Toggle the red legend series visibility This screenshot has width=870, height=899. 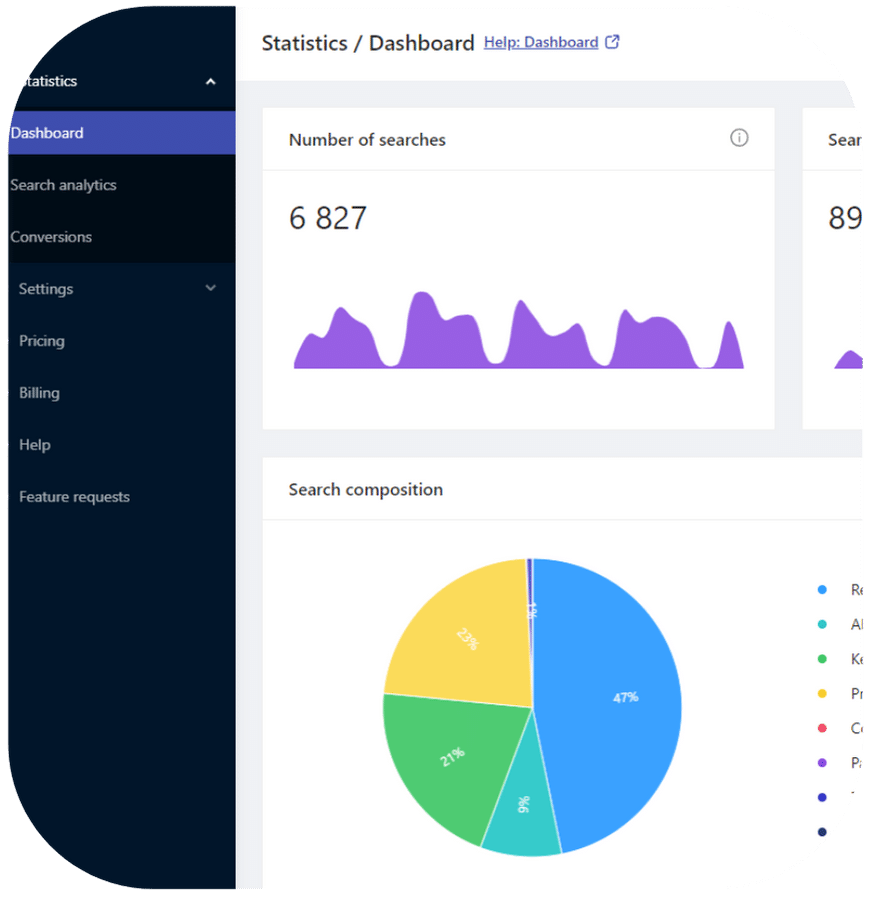[823, 728]
